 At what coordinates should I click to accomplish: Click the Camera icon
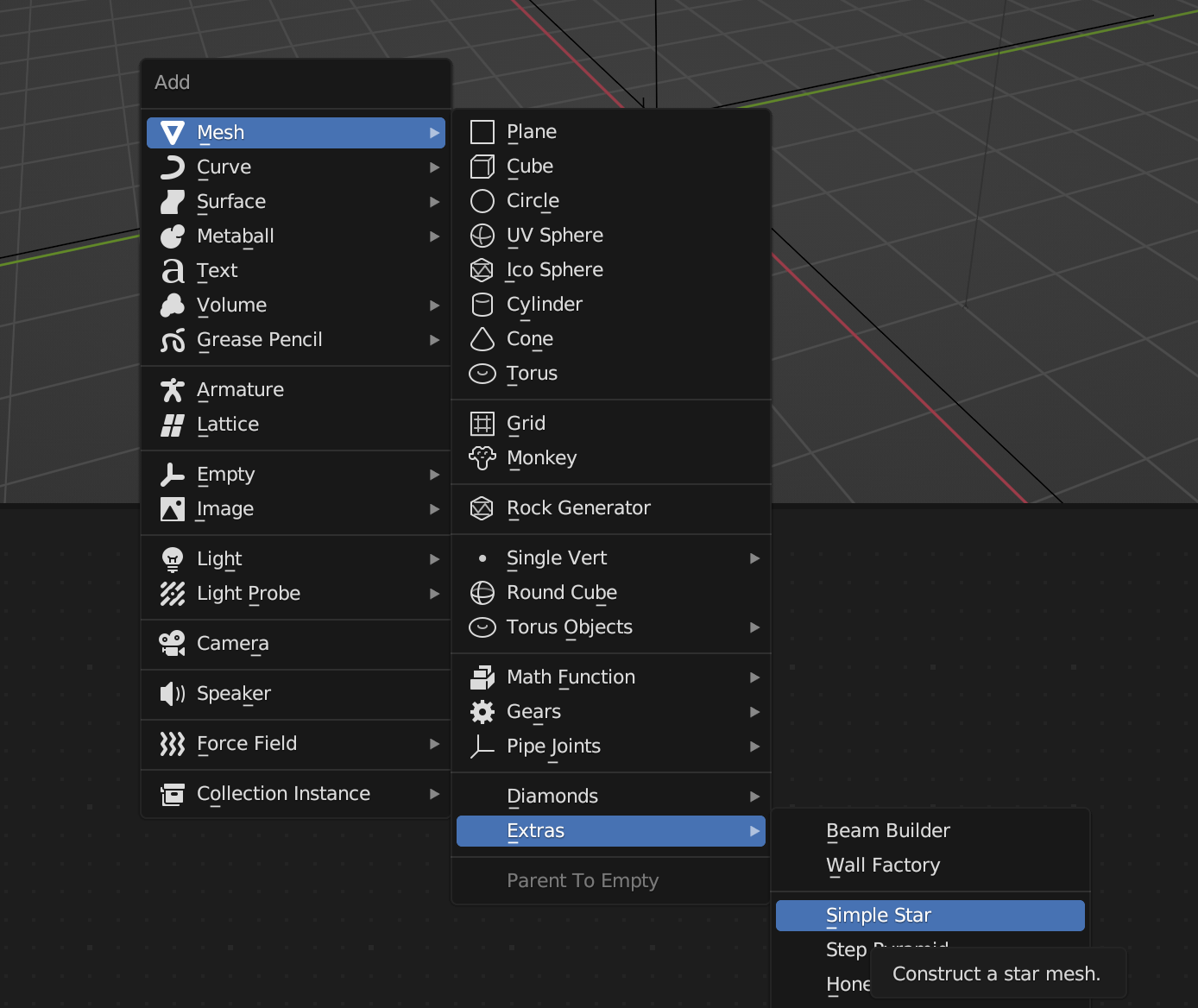pyautogui.click(x=173, y=644)
